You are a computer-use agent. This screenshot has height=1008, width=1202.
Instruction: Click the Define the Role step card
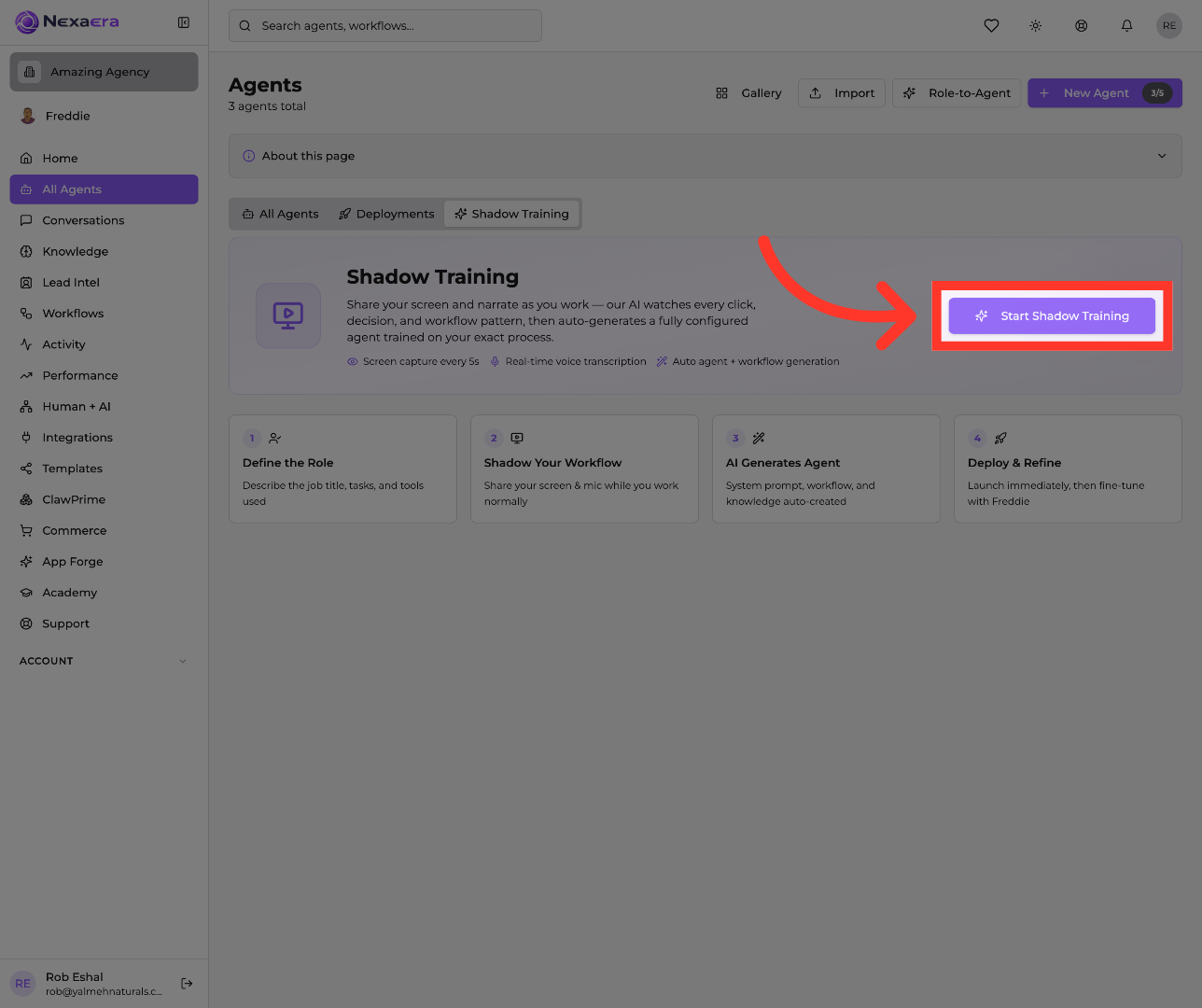(x=342, y=469)
